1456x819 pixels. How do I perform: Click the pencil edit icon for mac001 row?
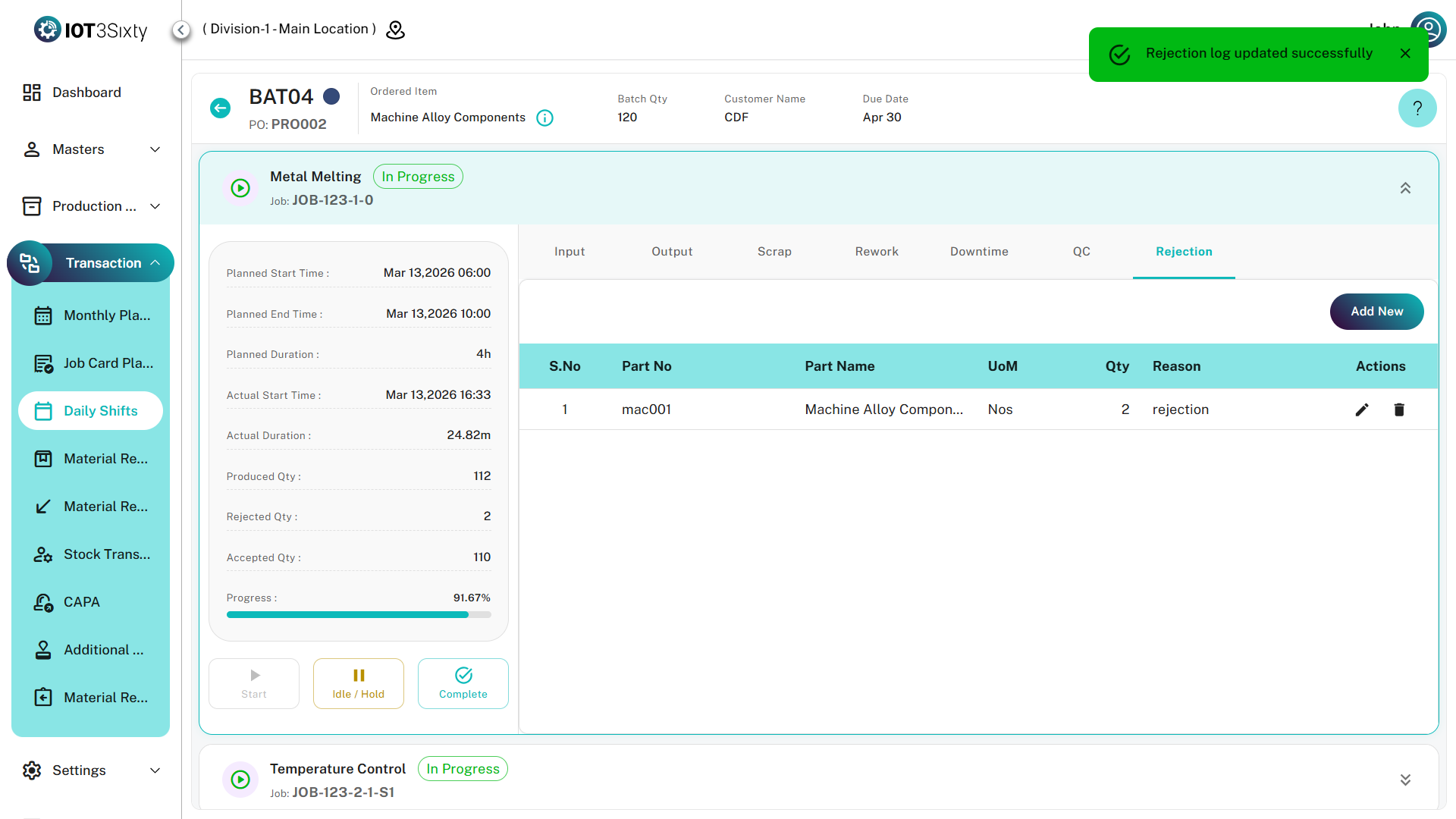click(x=1362, y=409)
